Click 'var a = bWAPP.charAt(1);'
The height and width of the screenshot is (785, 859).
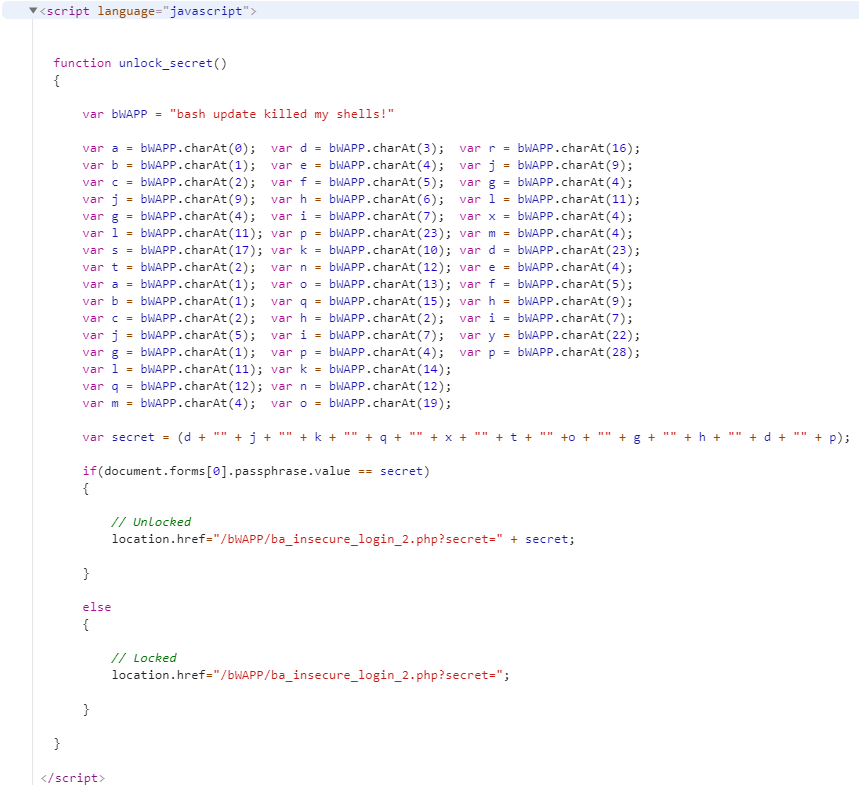click(169, 284)
